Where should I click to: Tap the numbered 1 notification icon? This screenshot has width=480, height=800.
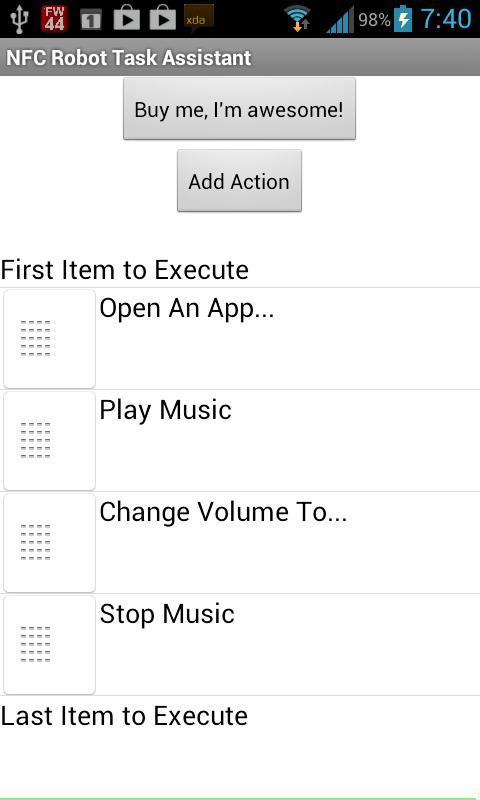[x=91, y=20]
